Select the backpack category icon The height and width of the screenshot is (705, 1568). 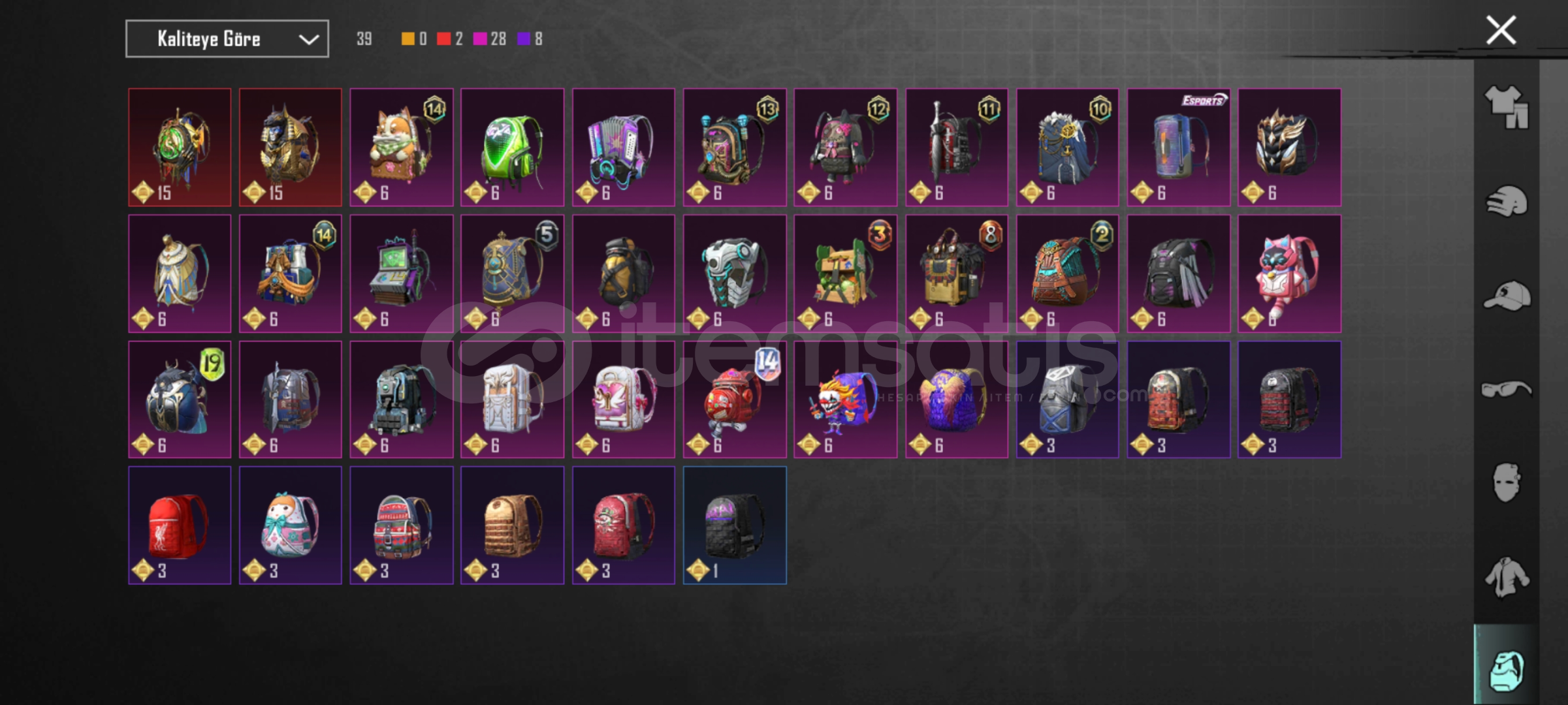[1507, 670]
